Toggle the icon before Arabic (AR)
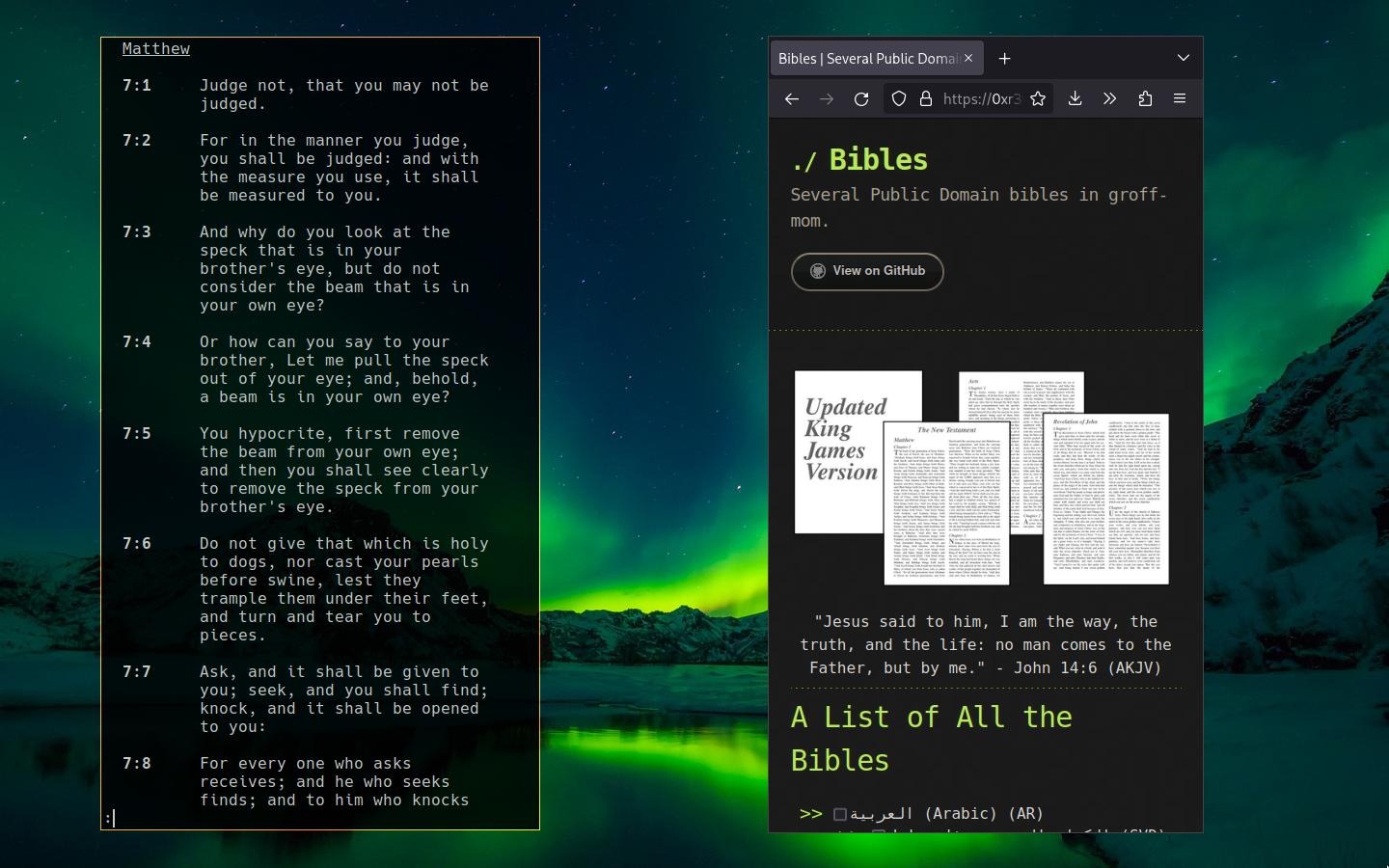1389x868 pixels. pos(840,814)
